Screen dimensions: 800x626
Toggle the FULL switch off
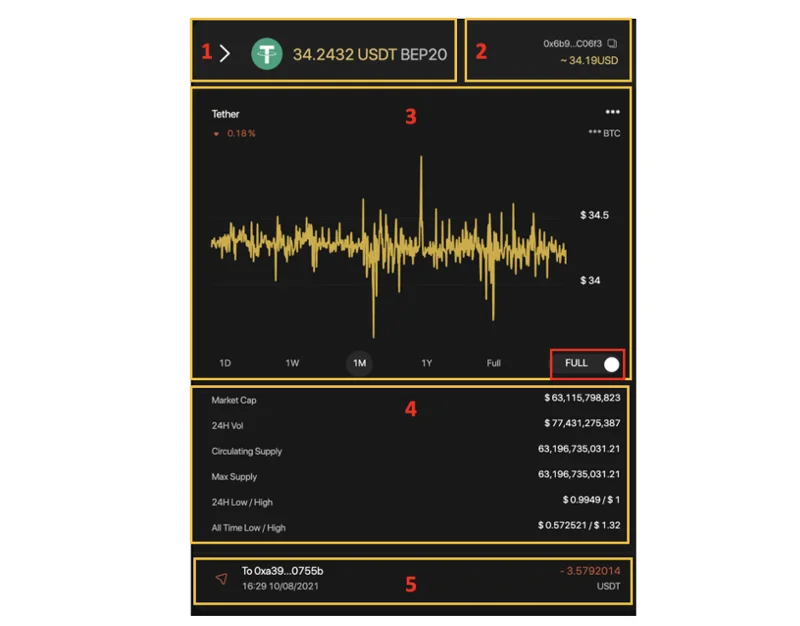point(611,364)
